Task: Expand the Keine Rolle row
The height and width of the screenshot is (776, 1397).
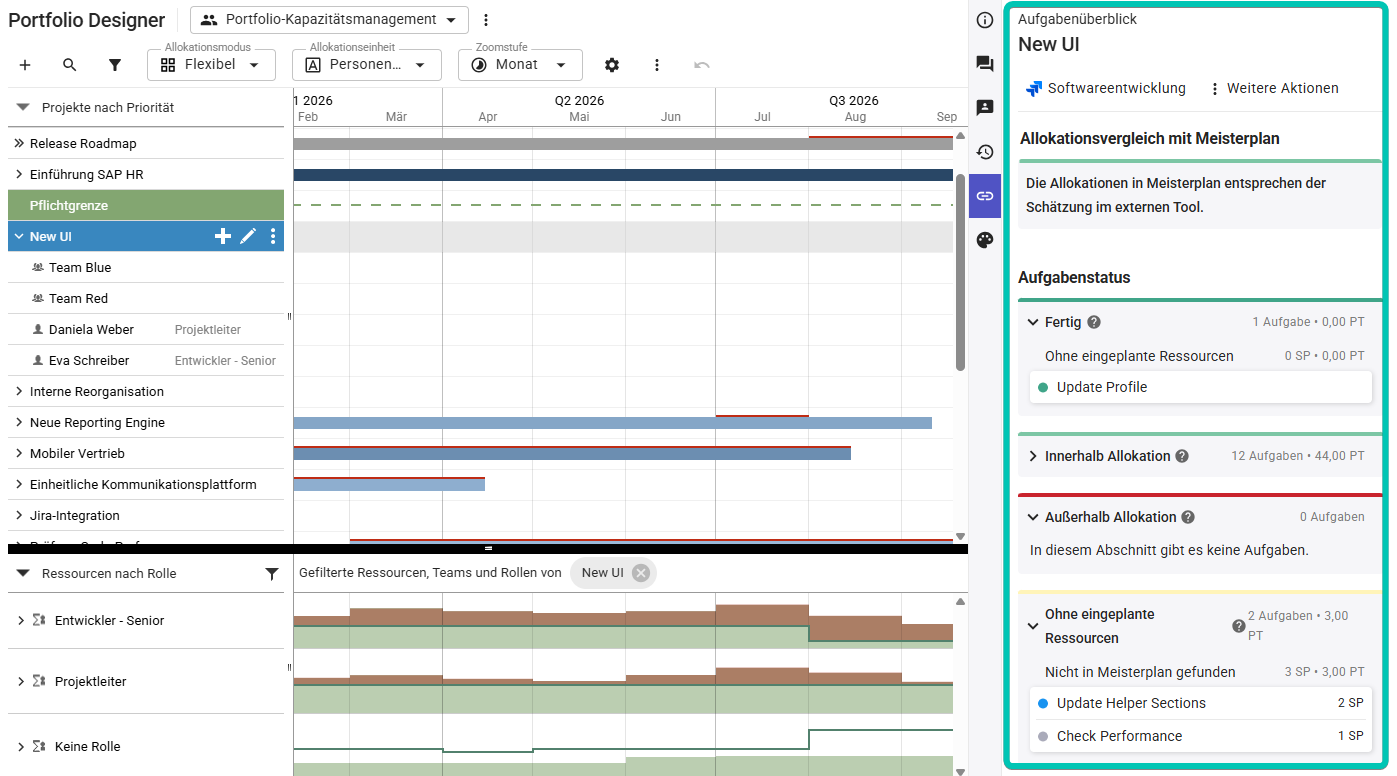Action: tap(21, 747)
